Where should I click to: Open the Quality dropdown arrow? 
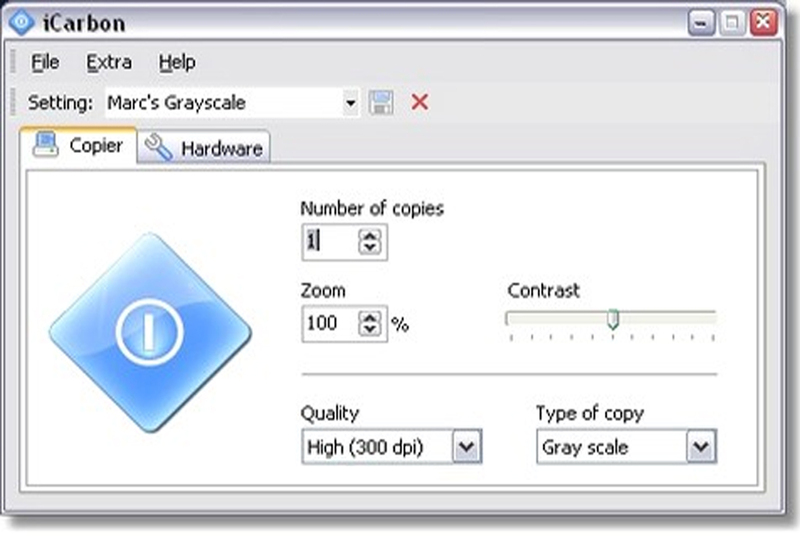[x=467, y=447]
